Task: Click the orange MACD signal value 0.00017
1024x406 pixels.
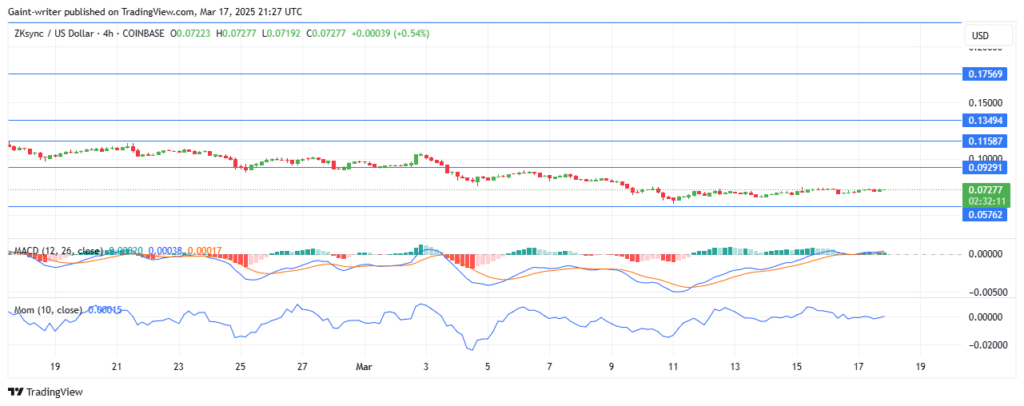Action: pos(204,251)
